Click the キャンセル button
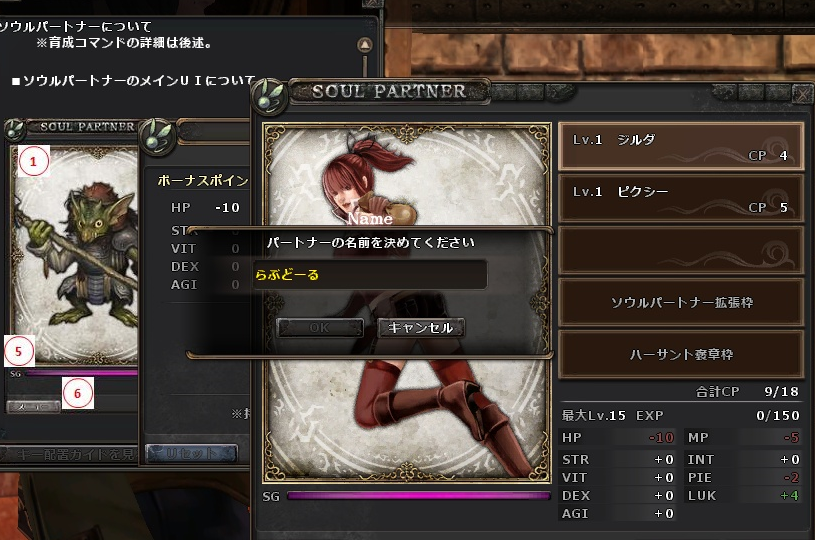 [x=420, y=327]
